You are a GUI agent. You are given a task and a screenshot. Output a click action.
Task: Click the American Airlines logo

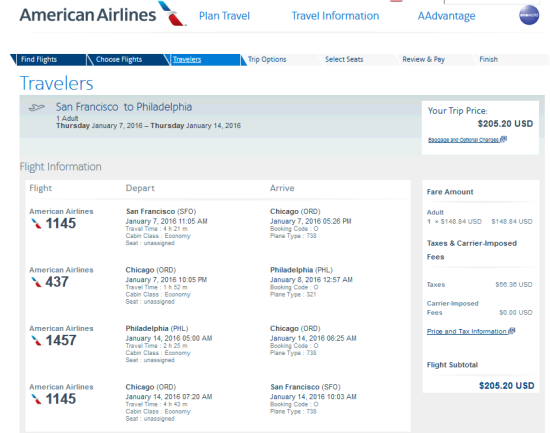point(103,14)
